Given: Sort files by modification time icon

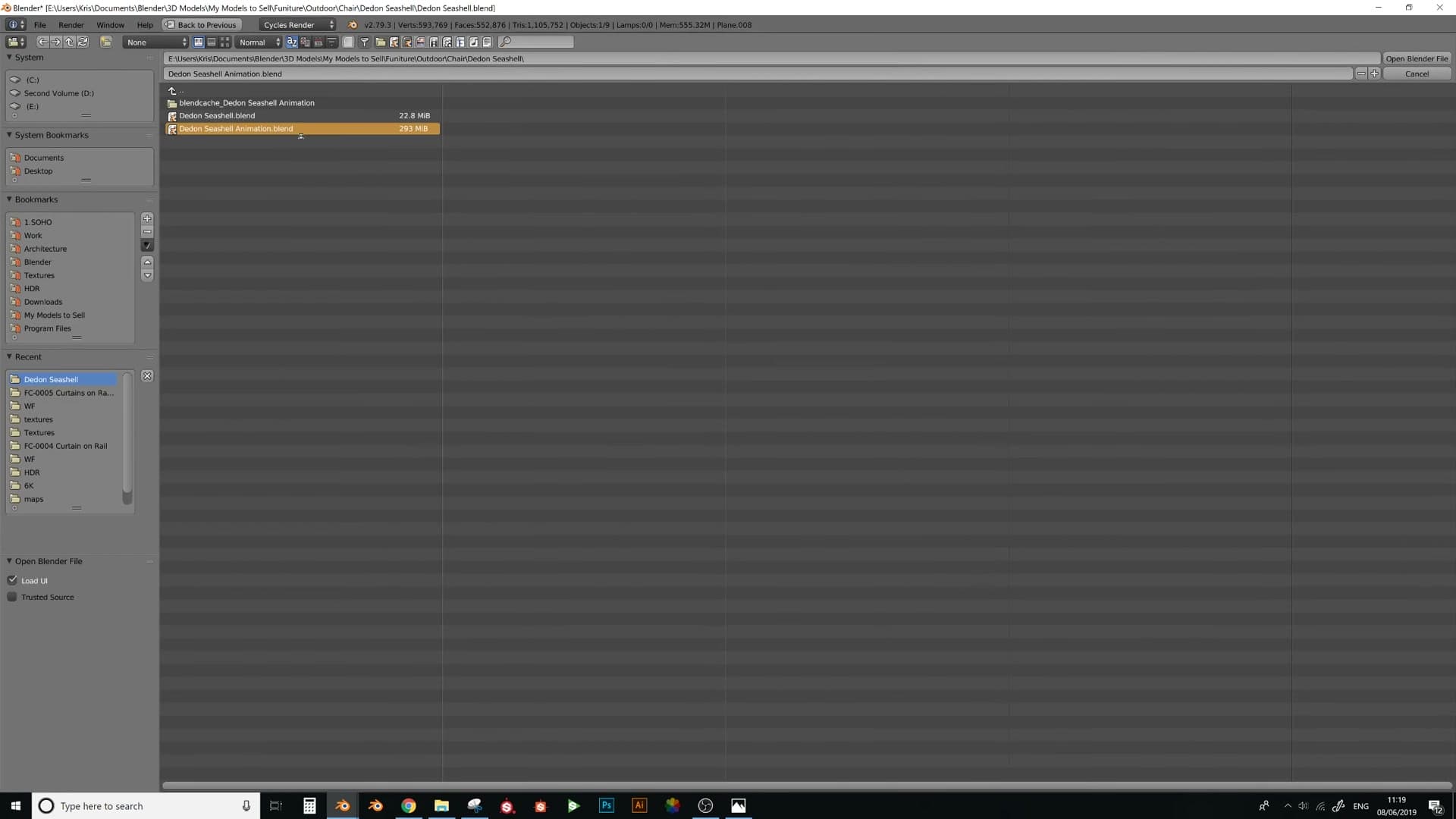Looking at the screenshot, I should [318, 42].
